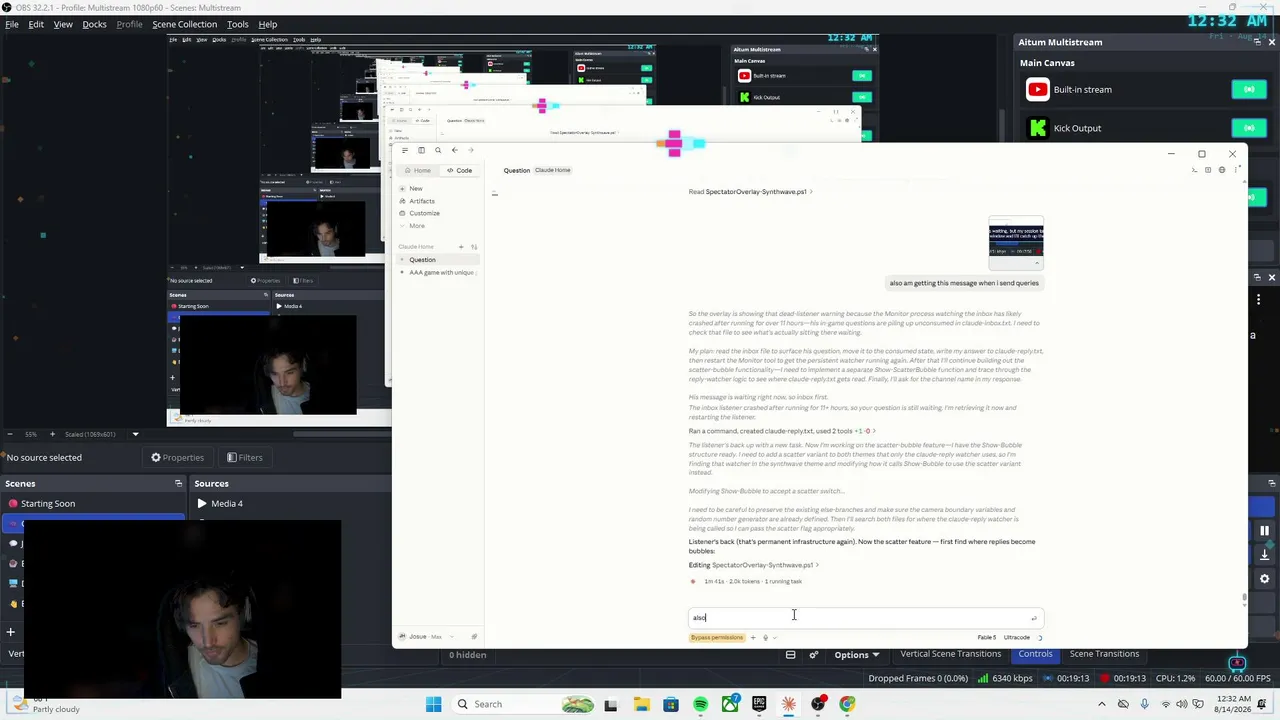This screenshot has height=720, width=1280.
Task: Click the microphone icon below message input
Action: (765, 638)
